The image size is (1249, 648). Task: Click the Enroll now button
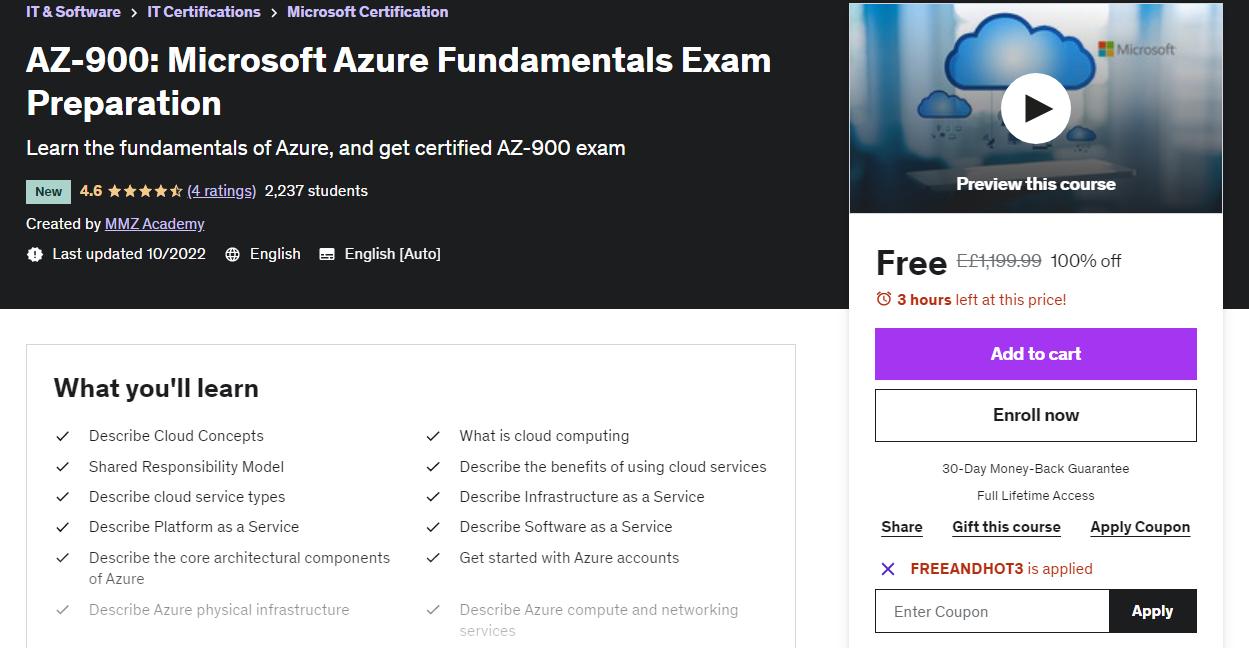tap(1035, 415)
